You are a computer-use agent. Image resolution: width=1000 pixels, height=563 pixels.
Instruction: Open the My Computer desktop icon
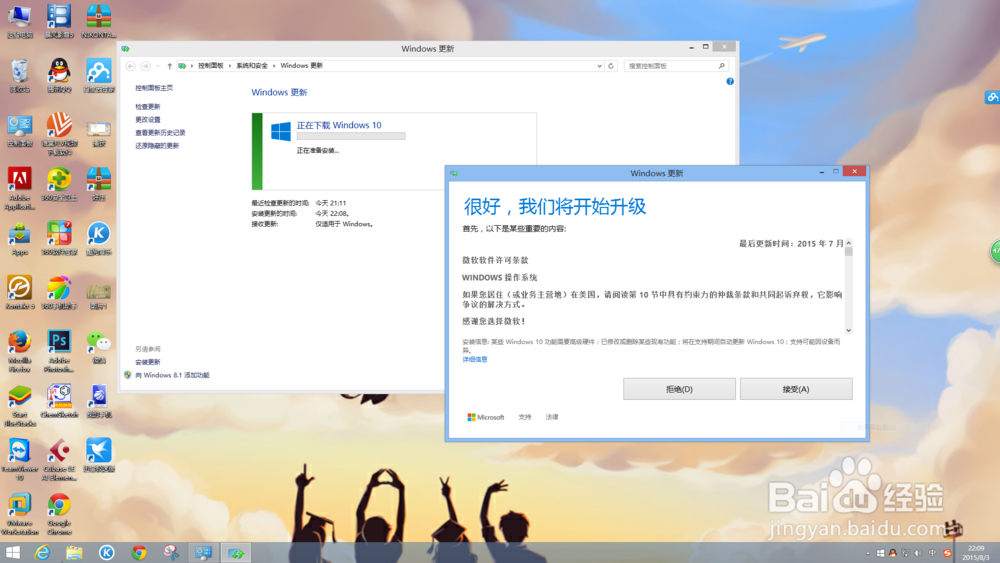[20, 21]
